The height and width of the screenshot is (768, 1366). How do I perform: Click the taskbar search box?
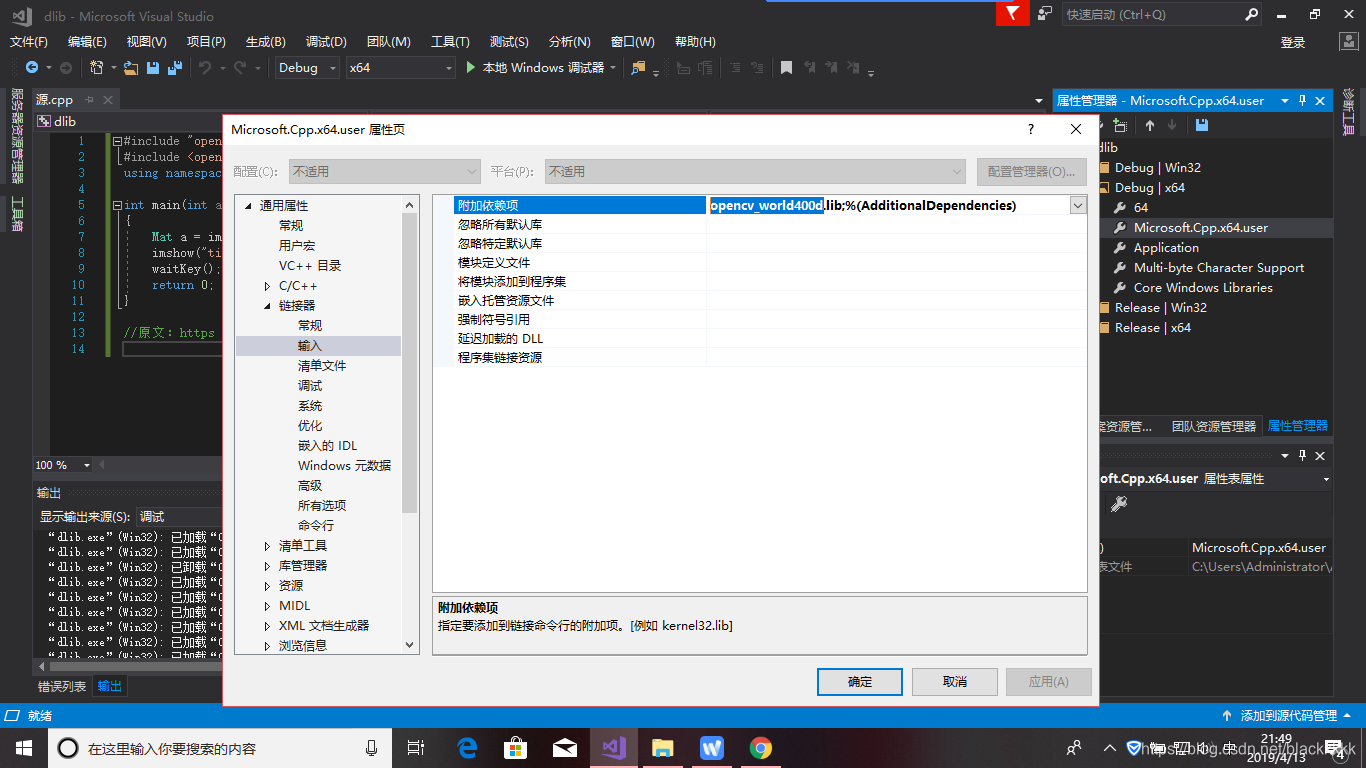pyautogui.click(x=218, y=747)
